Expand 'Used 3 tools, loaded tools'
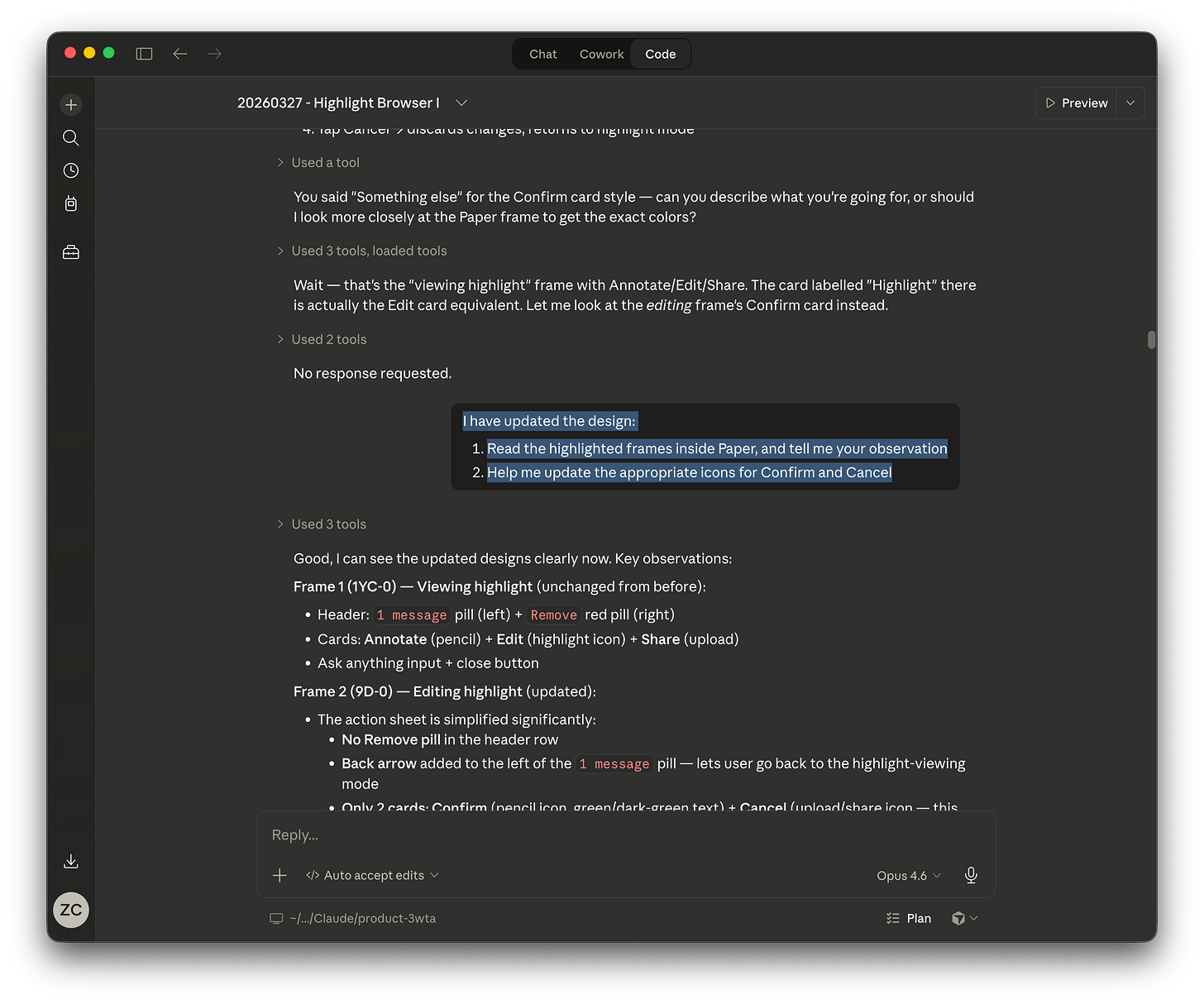This screenshot has width=1204, height=1004. pyautogui.click(x=361, y=251)
